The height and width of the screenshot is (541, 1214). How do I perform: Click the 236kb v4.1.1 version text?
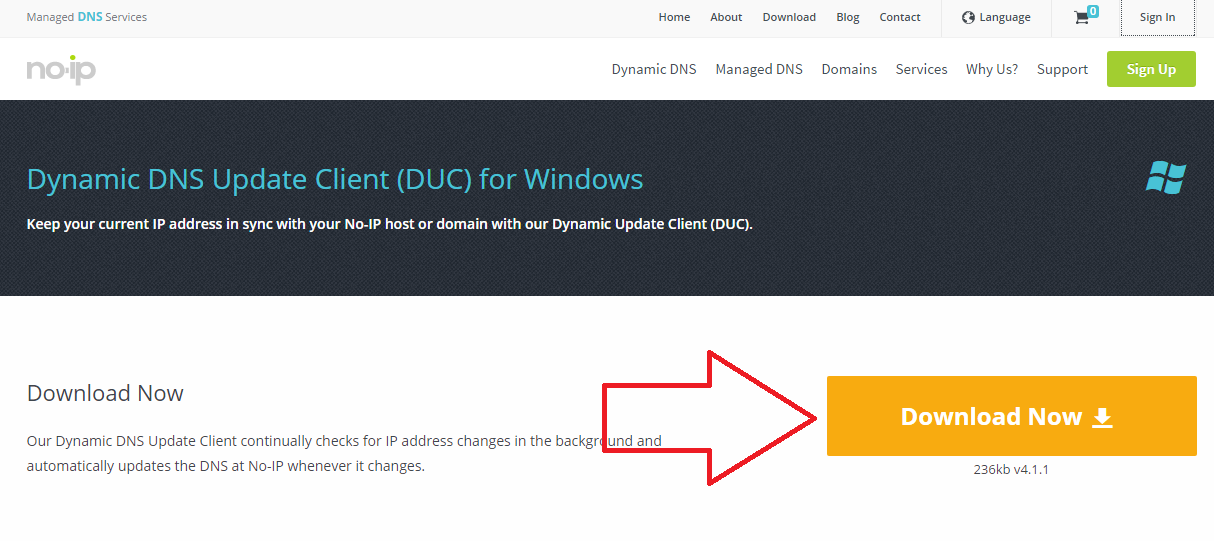pyautogui.click(x=1011, y=469)
